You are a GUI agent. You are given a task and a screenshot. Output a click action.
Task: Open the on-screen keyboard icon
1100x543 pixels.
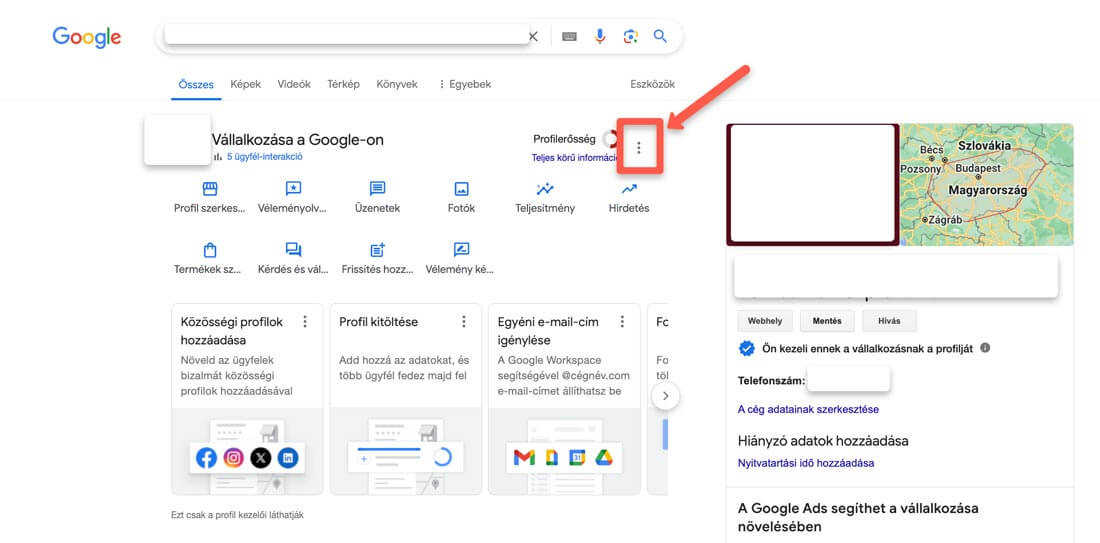tap(570, 36)
